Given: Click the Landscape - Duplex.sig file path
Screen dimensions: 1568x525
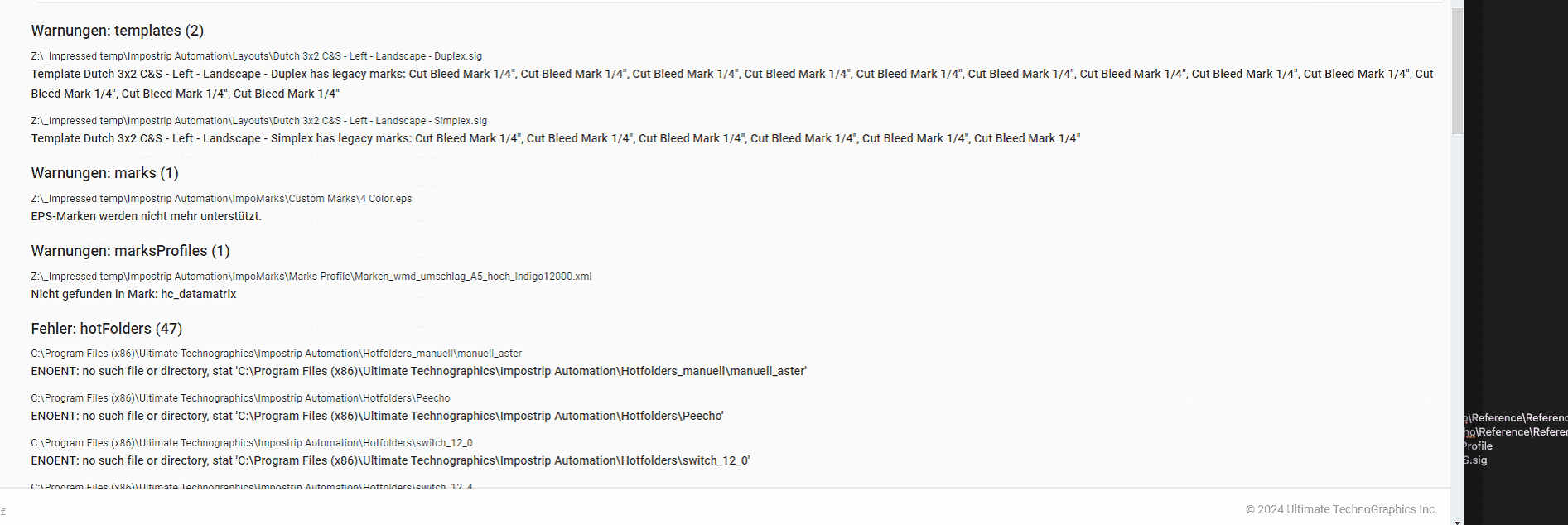Looking at the screenshot, I should 256,56.
